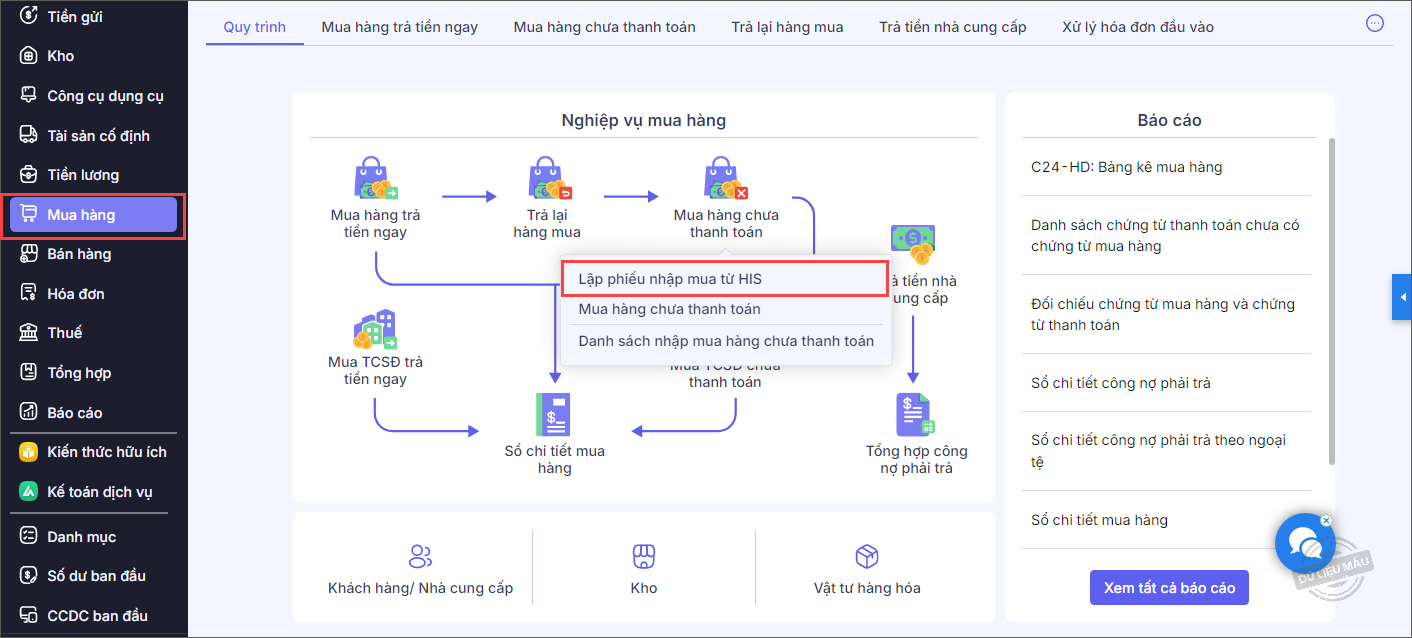This screenshot has height=638, width=1412.
Task: Open Mua hàng chưa thanh toán bag icon
Action: point(726,179)
